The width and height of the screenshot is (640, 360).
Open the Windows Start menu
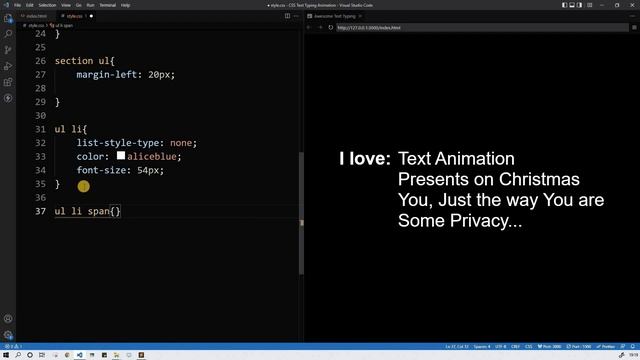pos(6,355)
